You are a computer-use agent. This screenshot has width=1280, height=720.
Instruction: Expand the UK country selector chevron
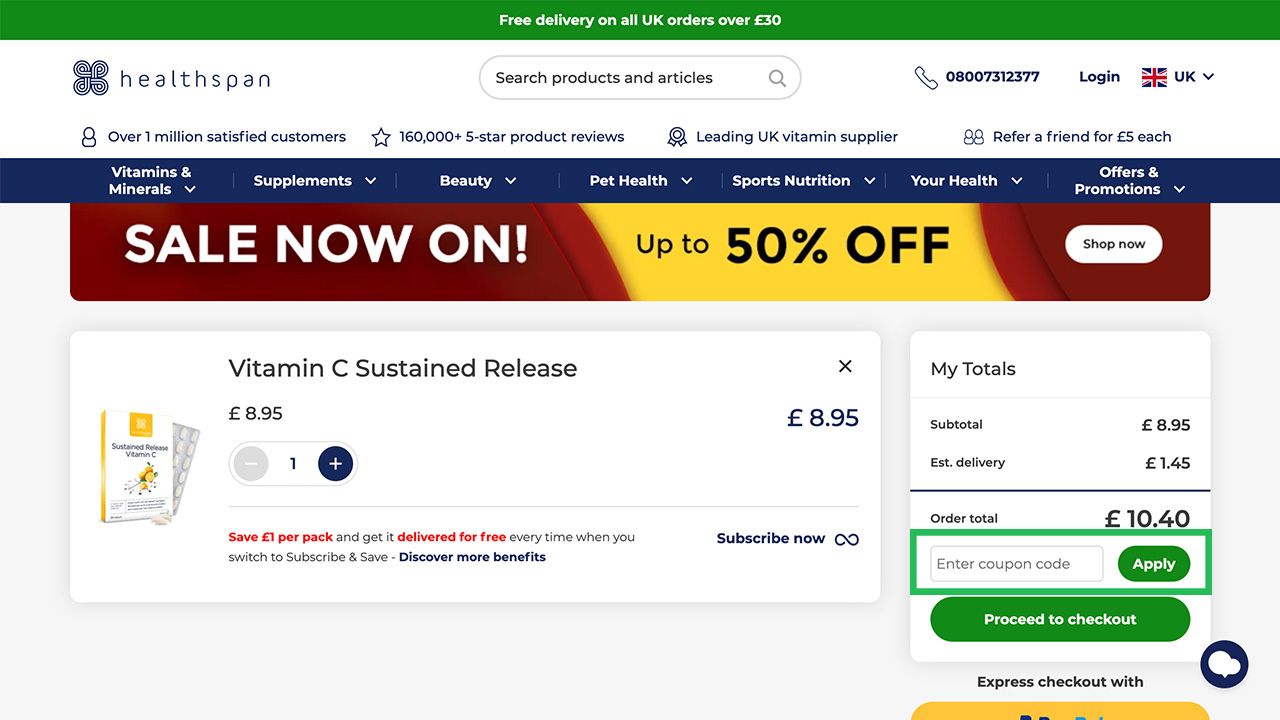coord(1208,77)
